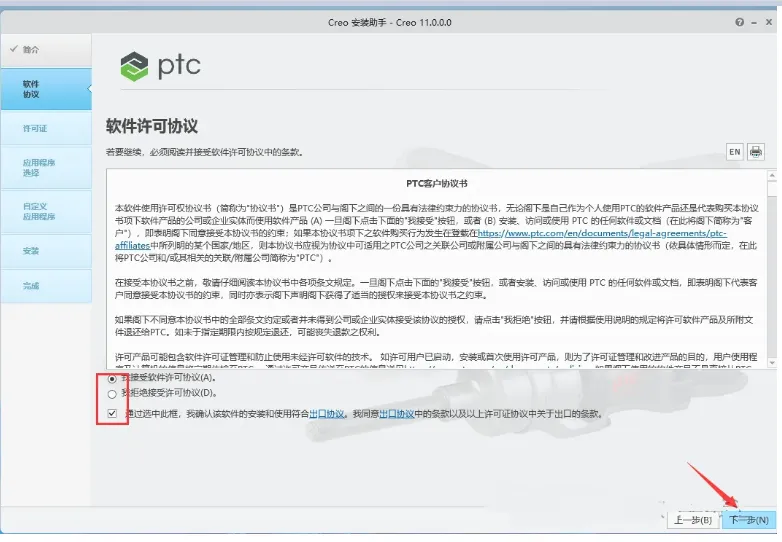Screen dimensions: 782x542
Task: Open the ptc.com legal-agreements hyperlink
Action: pos(602,233)
